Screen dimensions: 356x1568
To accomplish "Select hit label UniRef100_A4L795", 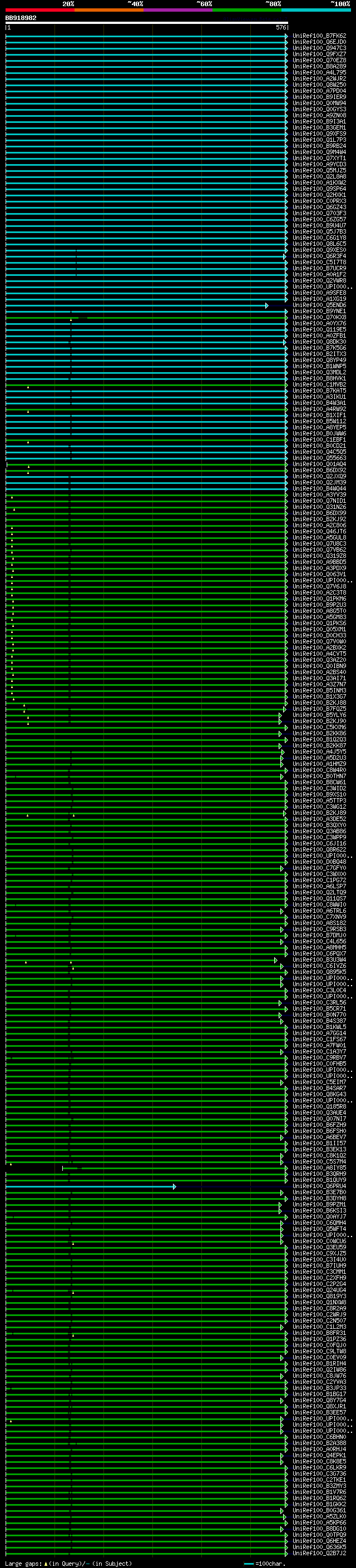I will coord(319,72).
